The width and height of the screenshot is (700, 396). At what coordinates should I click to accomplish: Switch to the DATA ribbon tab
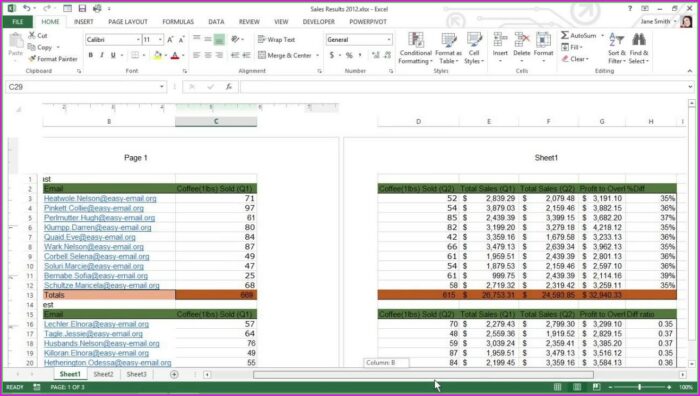pos(216,21)
